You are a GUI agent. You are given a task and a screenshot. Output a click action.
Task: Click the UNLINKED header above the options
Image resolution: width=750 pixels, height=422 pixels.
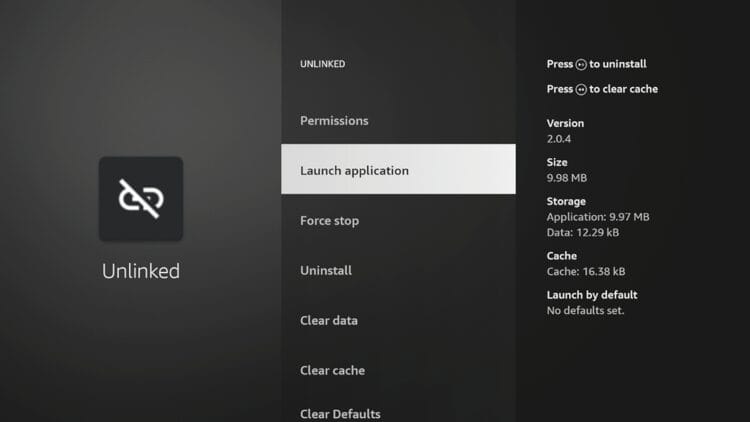click(x=322, y=64)
